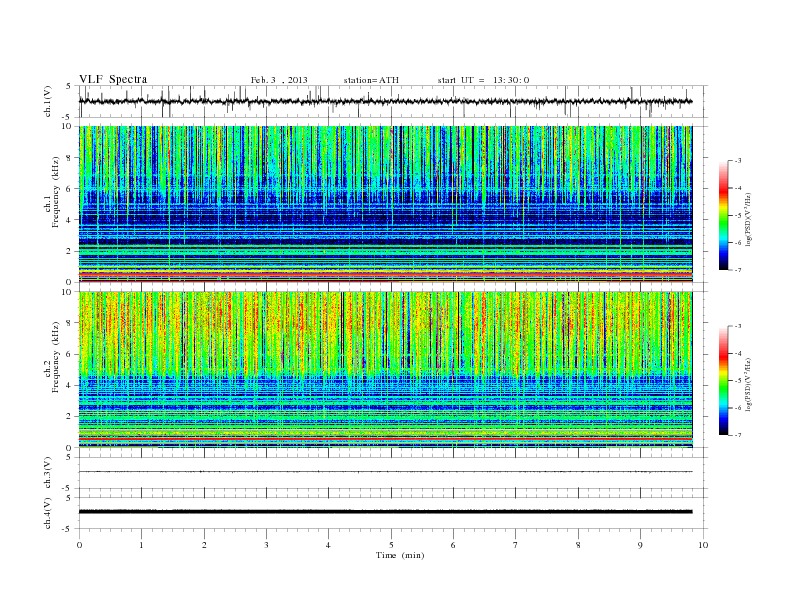This screenshot has height=612, width=792.
Task: Click time axis tick label "1"
Action: coord(142,545)
